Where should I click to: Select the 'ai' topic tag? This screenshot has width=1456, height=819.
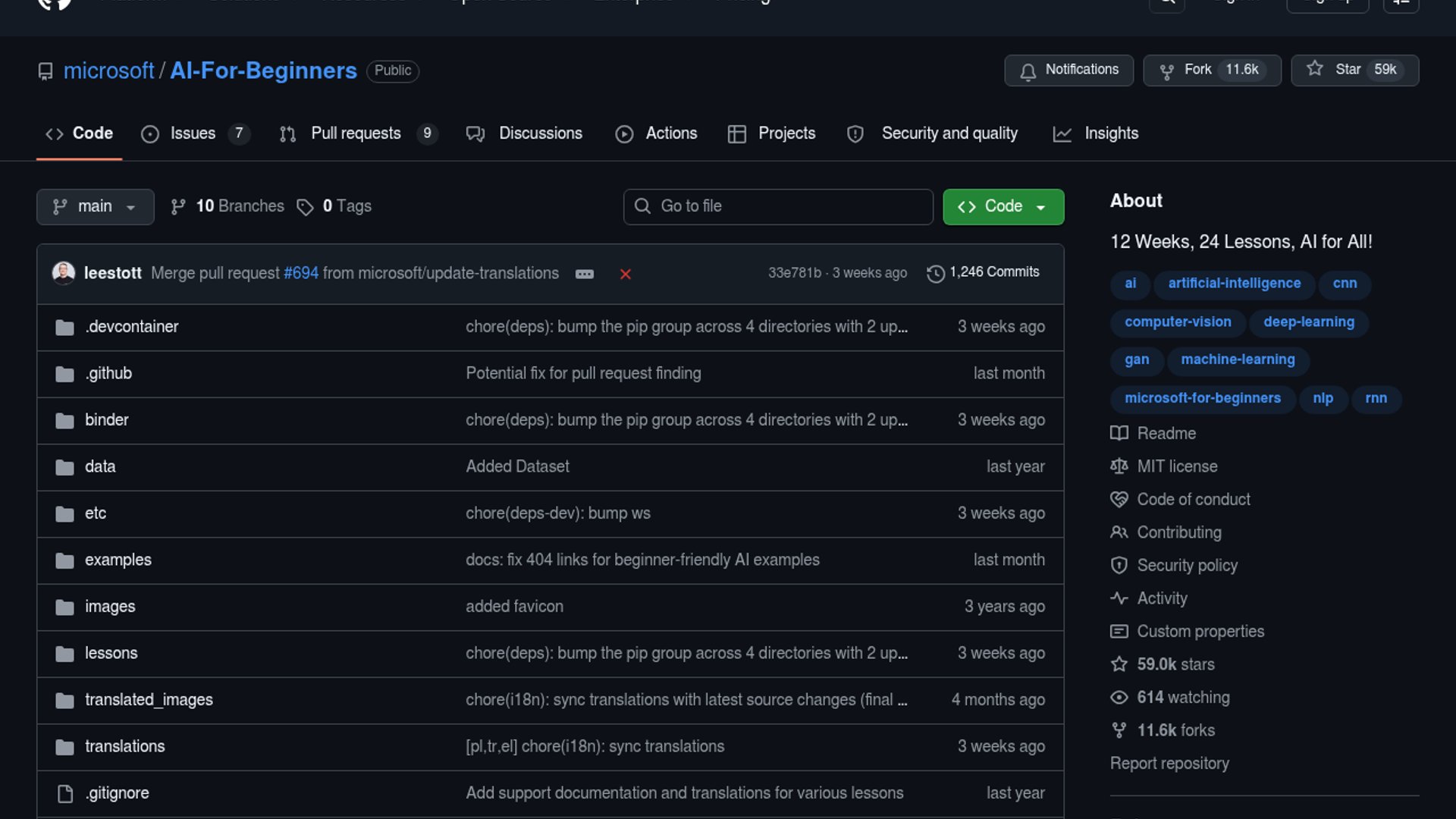click(1130, 284)
